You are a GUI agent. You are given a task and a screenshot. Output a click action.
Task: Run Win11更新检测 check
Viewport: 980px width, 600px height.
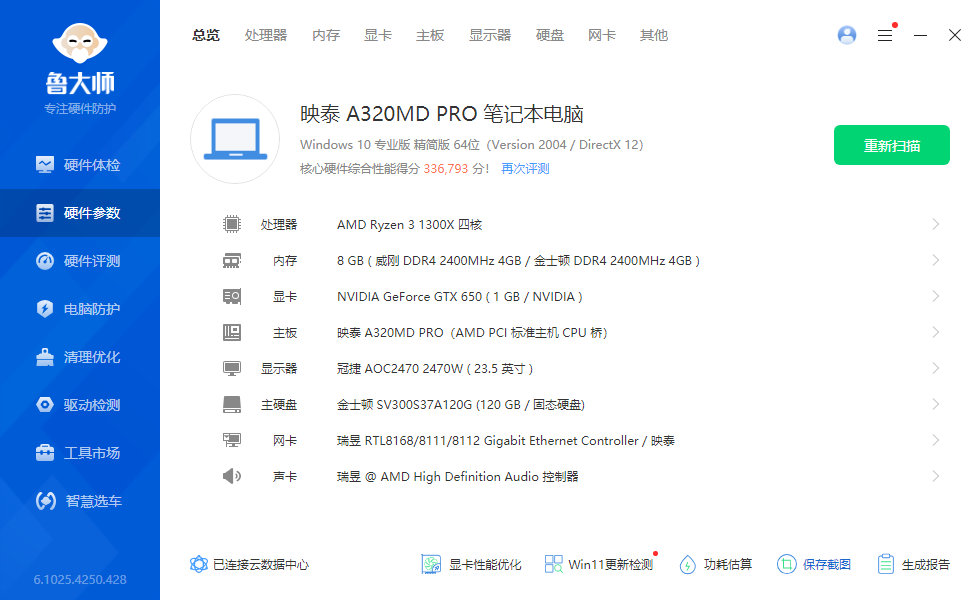coord(611,564)
